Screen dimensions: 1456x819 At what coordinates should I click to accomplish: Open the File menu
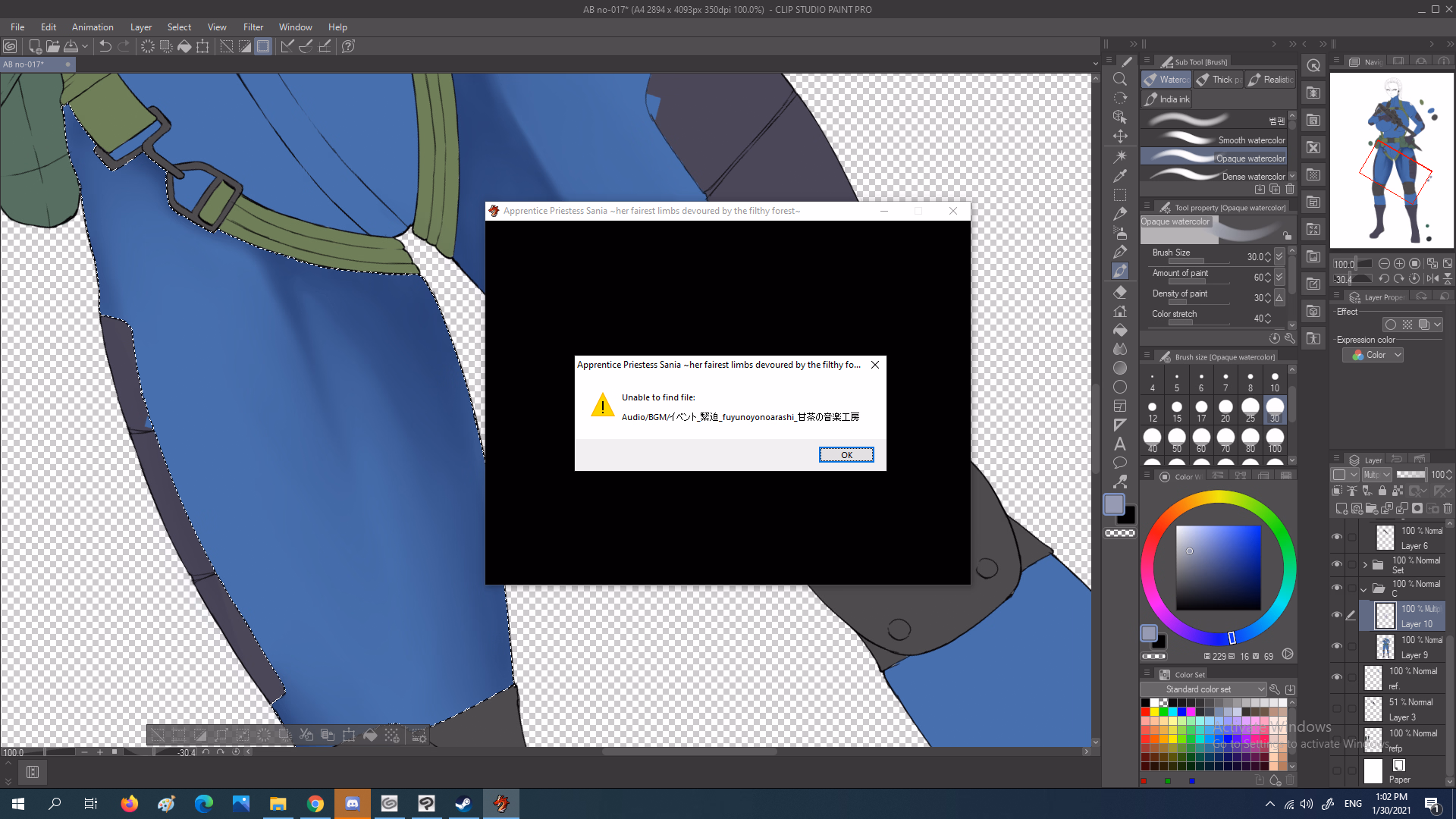coord(17,27)
